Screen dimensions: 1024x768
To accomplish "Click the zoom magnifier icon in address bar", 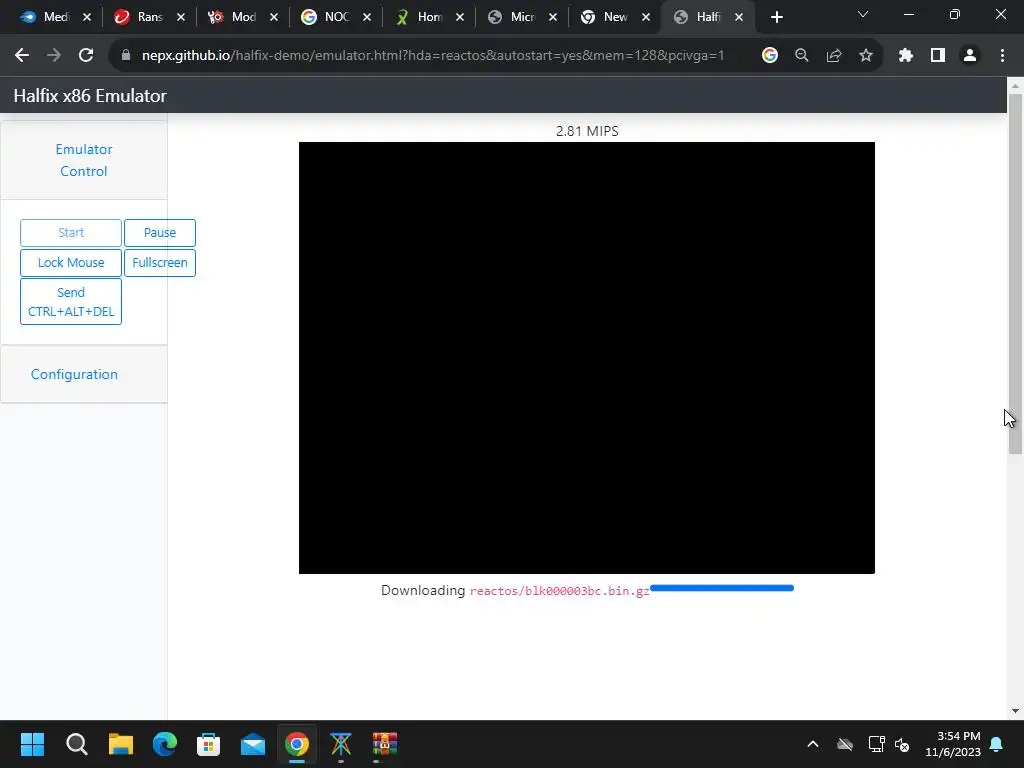I will click(802, 56).
